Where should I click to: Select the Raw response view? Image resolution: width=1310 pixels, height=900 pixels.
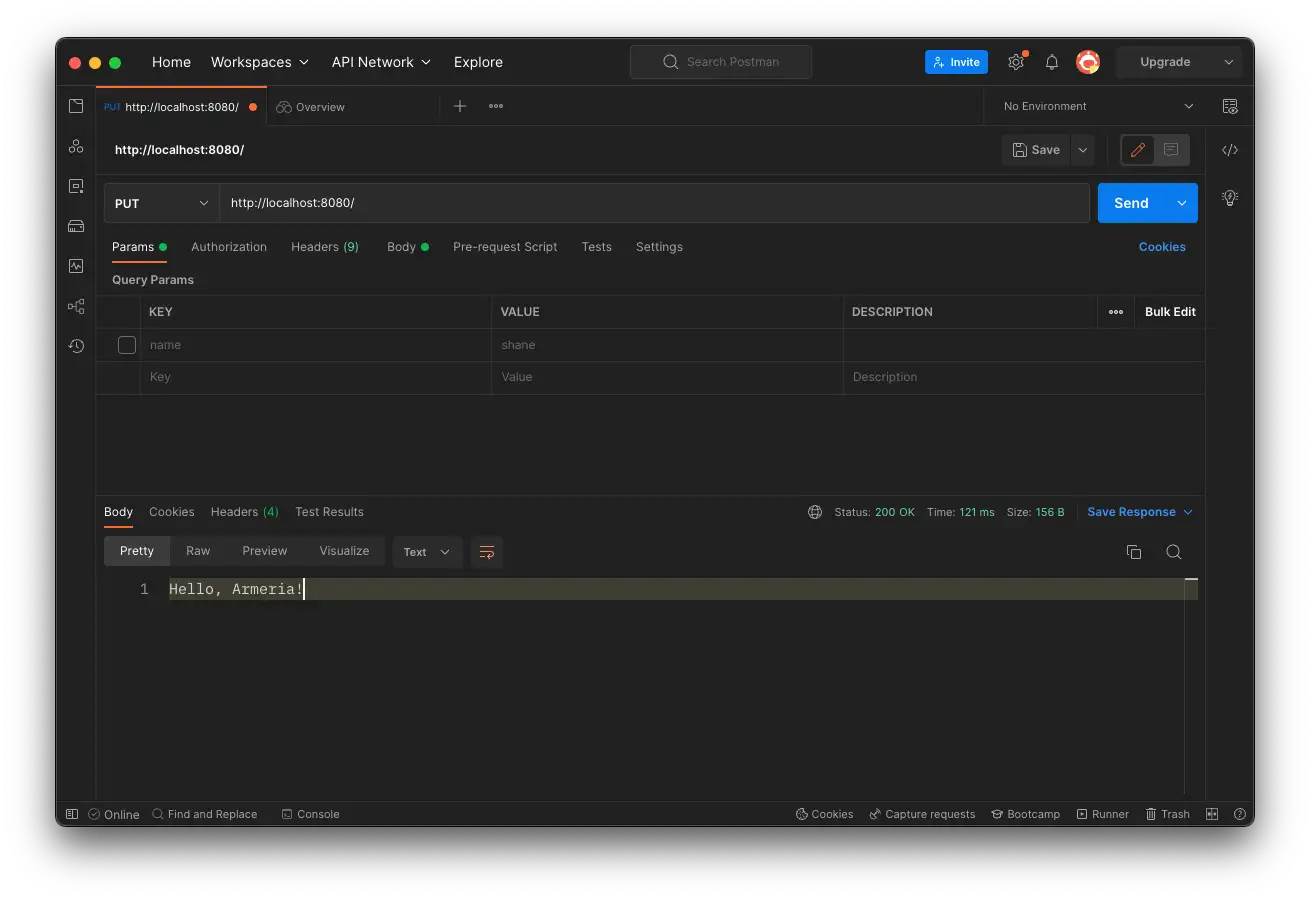coord(198,551)
